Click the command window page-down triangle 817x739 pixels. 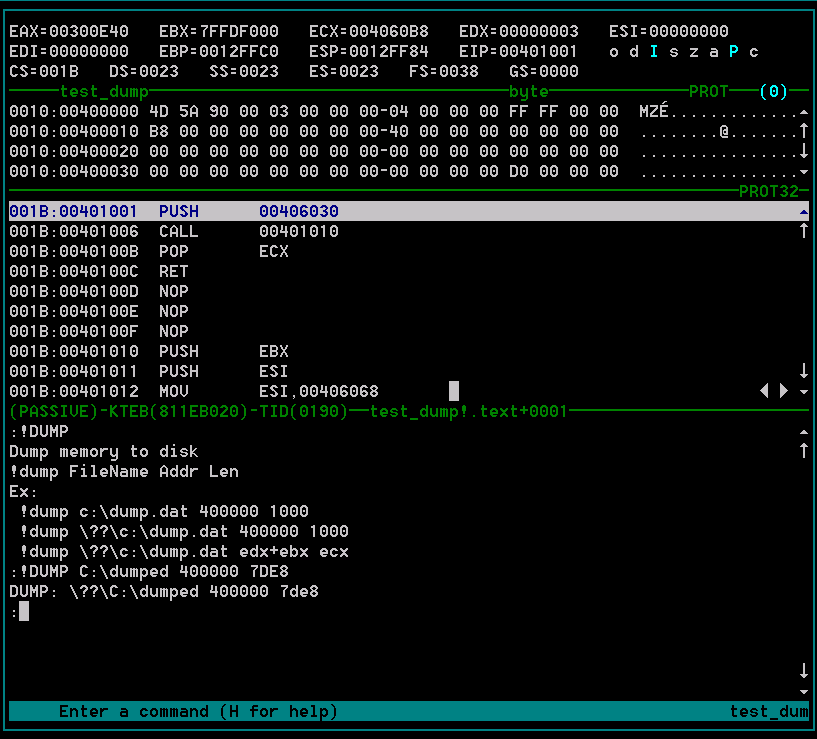(x=804, y=691)
